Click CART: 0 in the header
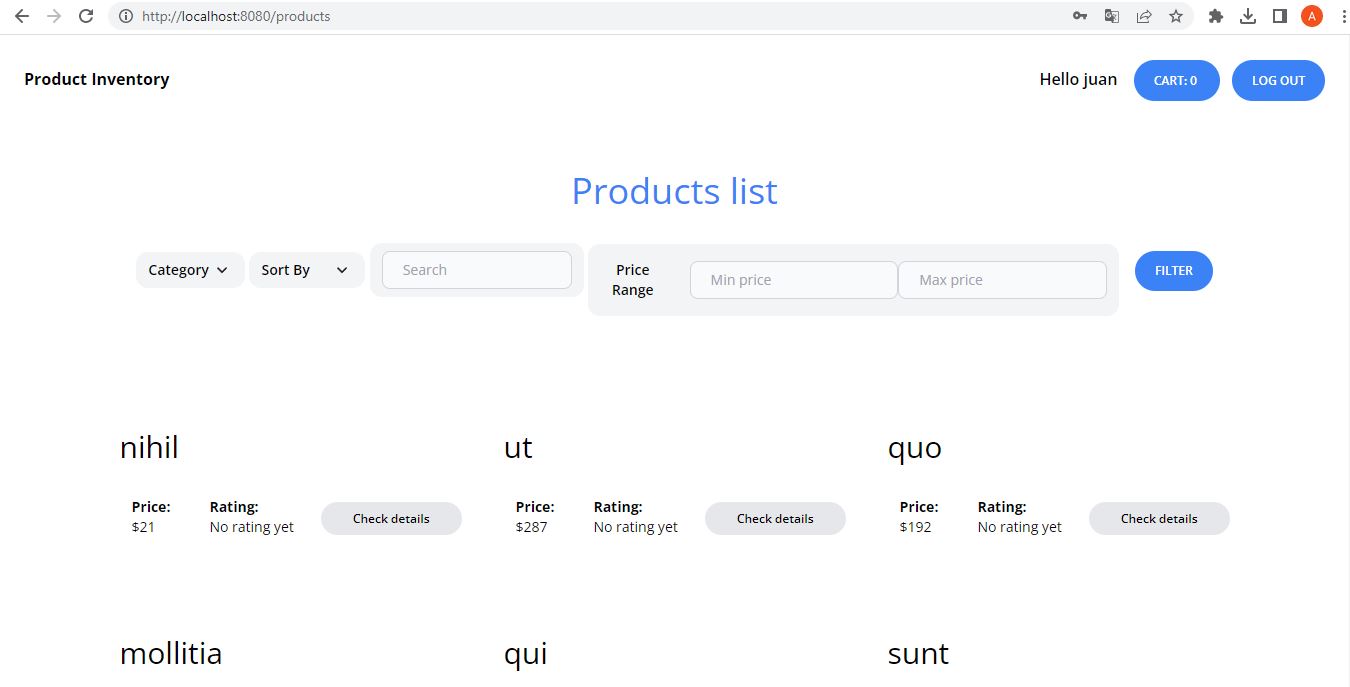 (1176, 80)
